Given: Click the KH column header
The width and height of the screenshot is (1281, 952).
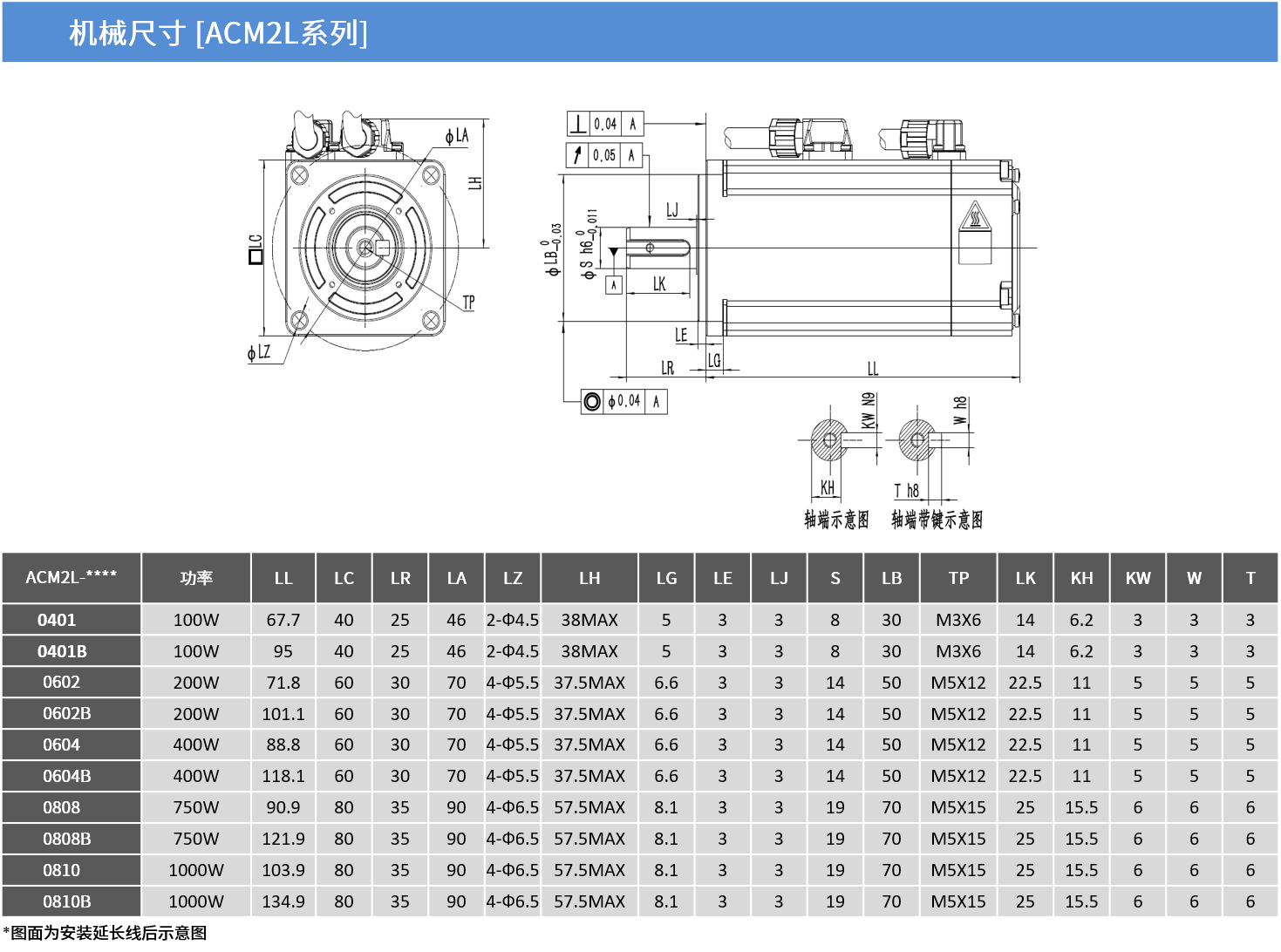Looking at the screenshot, I should (1081, 577).
